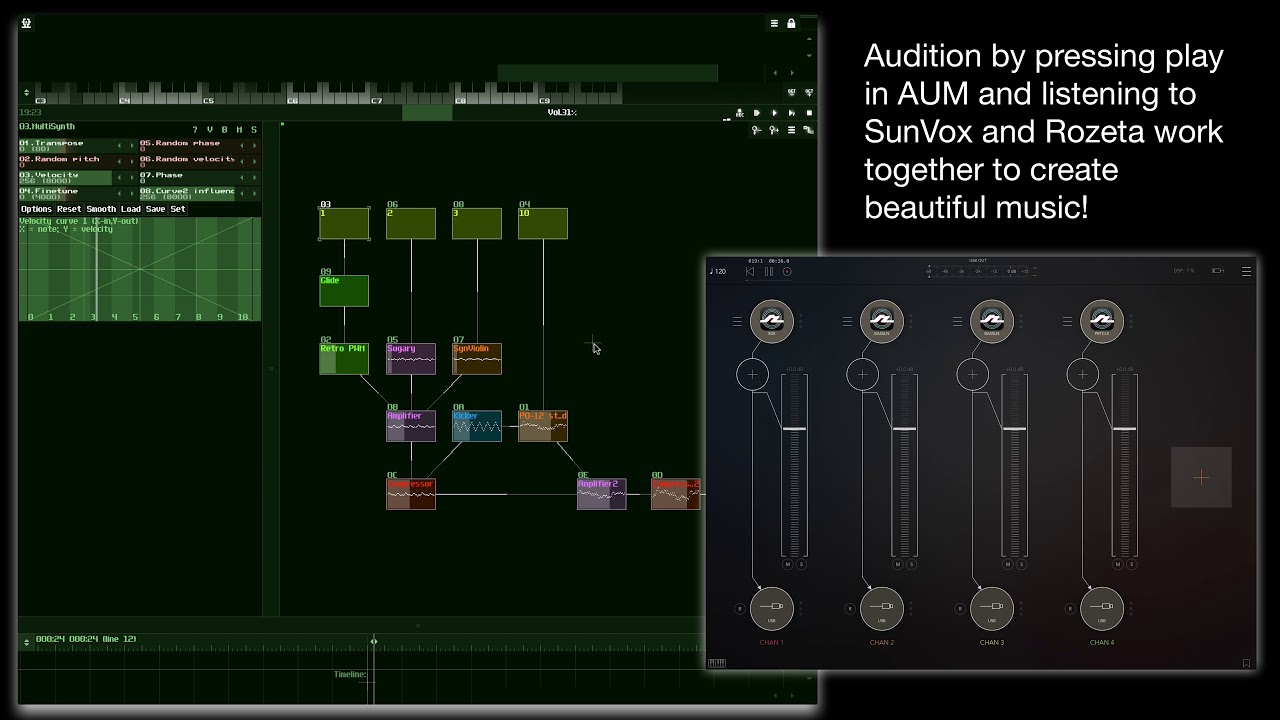Increase Finetune with right arrow
The width and height of the screenshot is (1280, 720).
[x=132, y=193]
